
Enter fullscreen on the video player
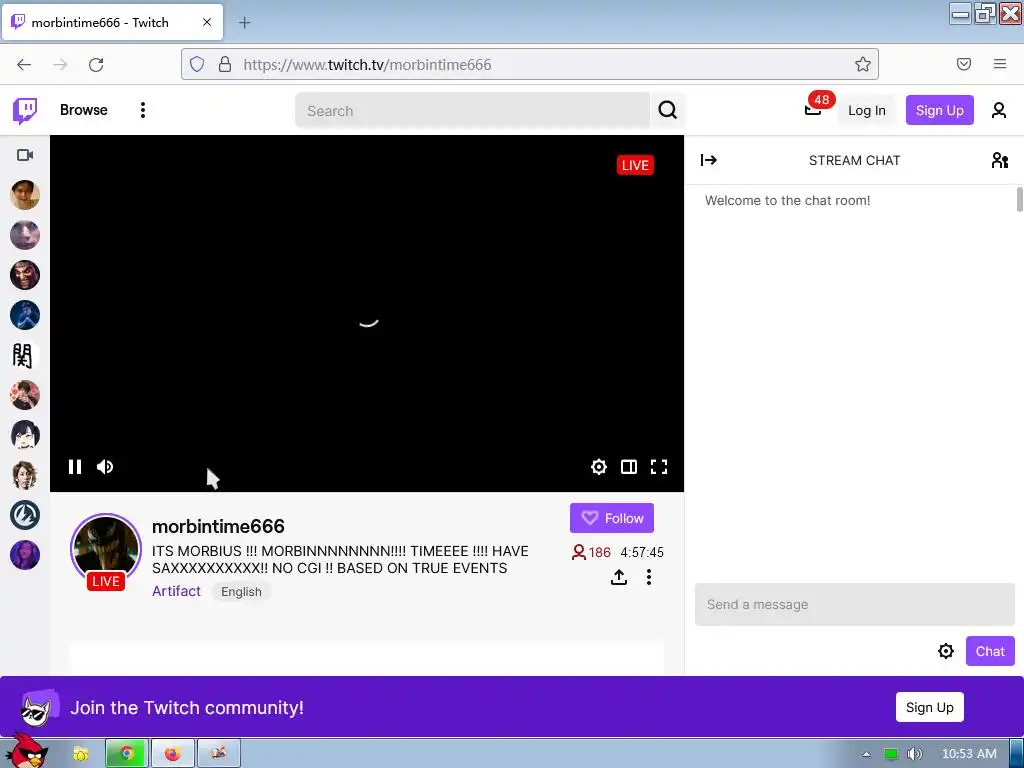click(x=659, y=466)
